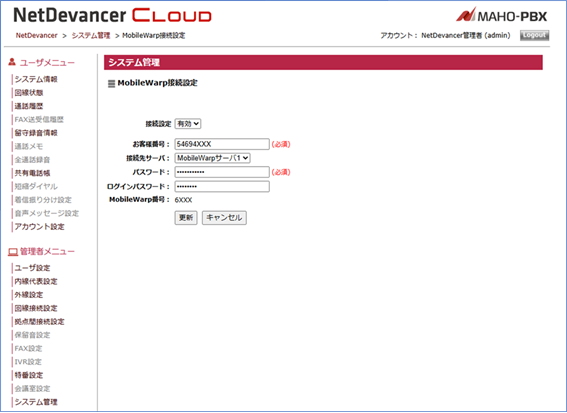
Task: Click the MAHO-PBX logo
Action: [502, 15]
